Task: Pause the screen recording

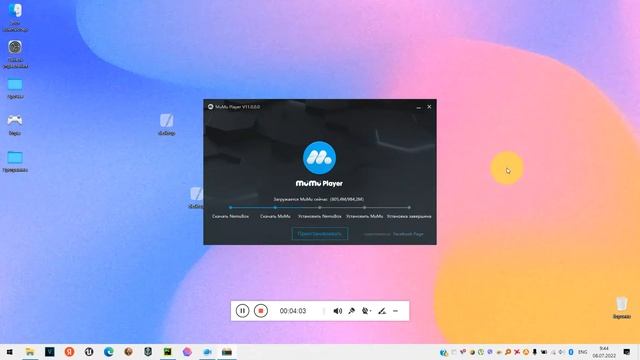Action: [x=242, y=311]
